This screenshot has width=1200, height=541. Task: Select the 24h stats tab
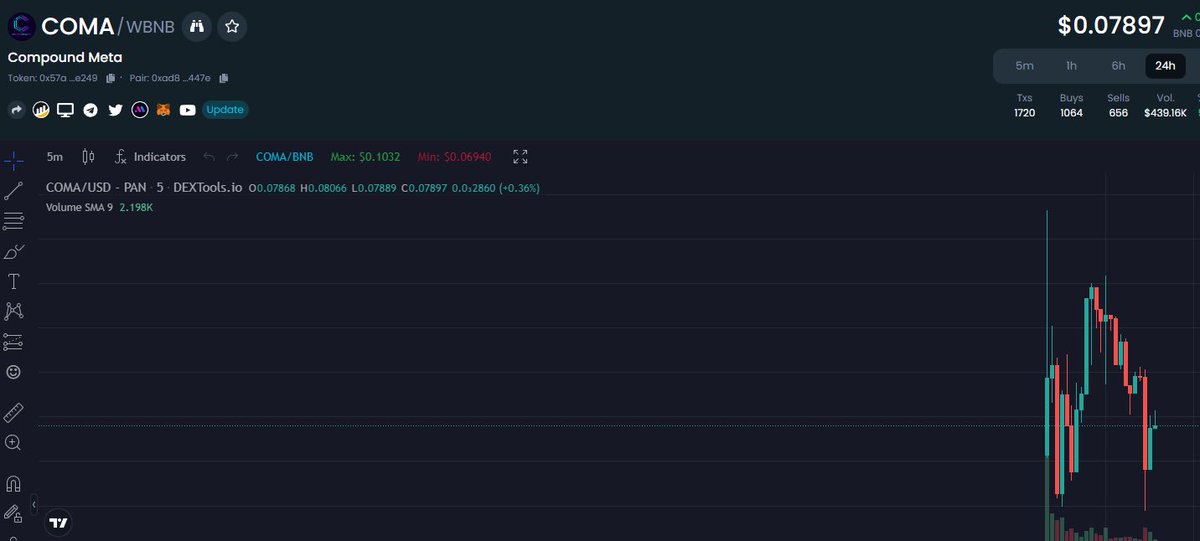(x=1165, y=66)
